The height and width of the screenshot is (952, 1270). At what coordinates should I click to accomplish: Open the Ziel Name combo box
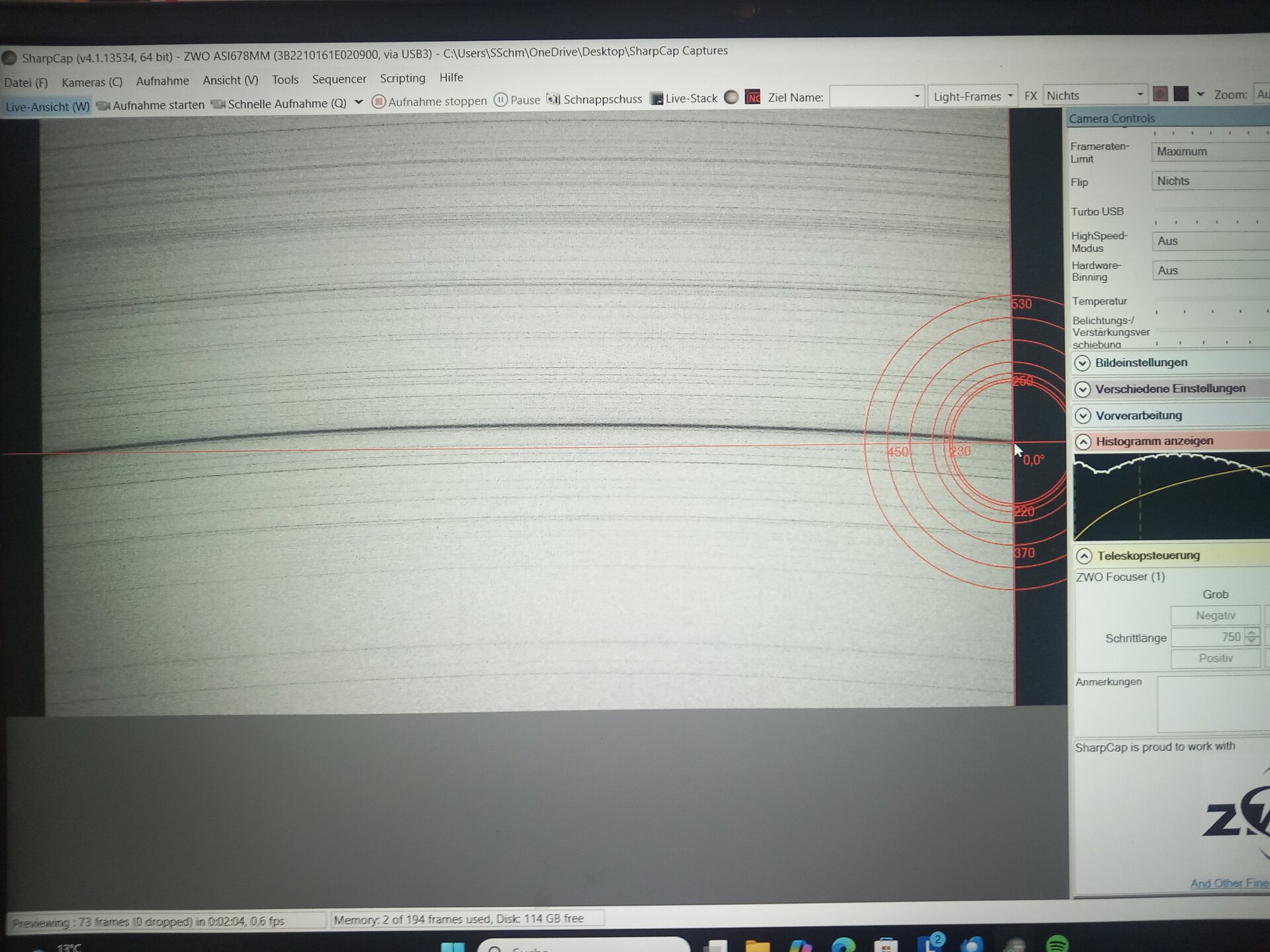876,97
